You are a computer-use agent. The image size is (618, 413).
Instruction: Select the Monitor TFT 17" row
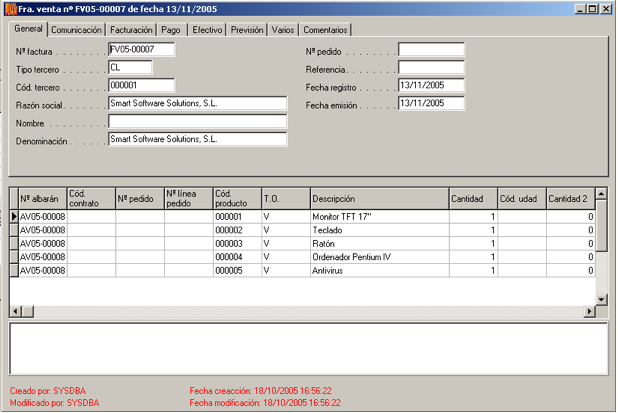coord(378,216)
